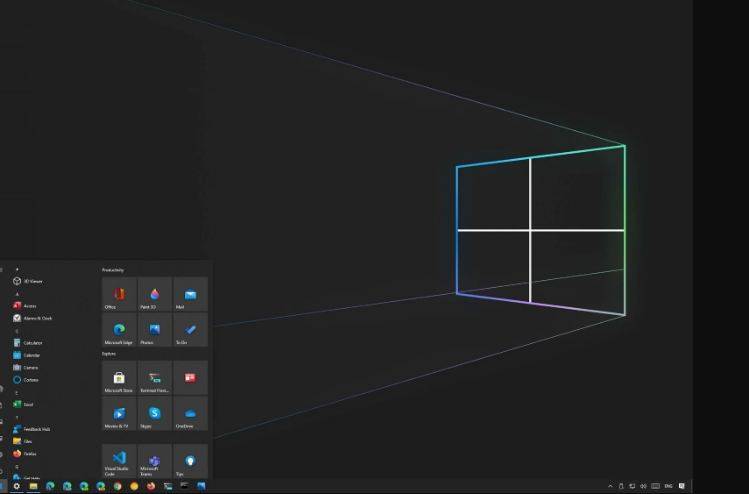The width and height of the screenshot is (749, 494).
Task: Click the # header in app list
Action: (x=17, y=269)
